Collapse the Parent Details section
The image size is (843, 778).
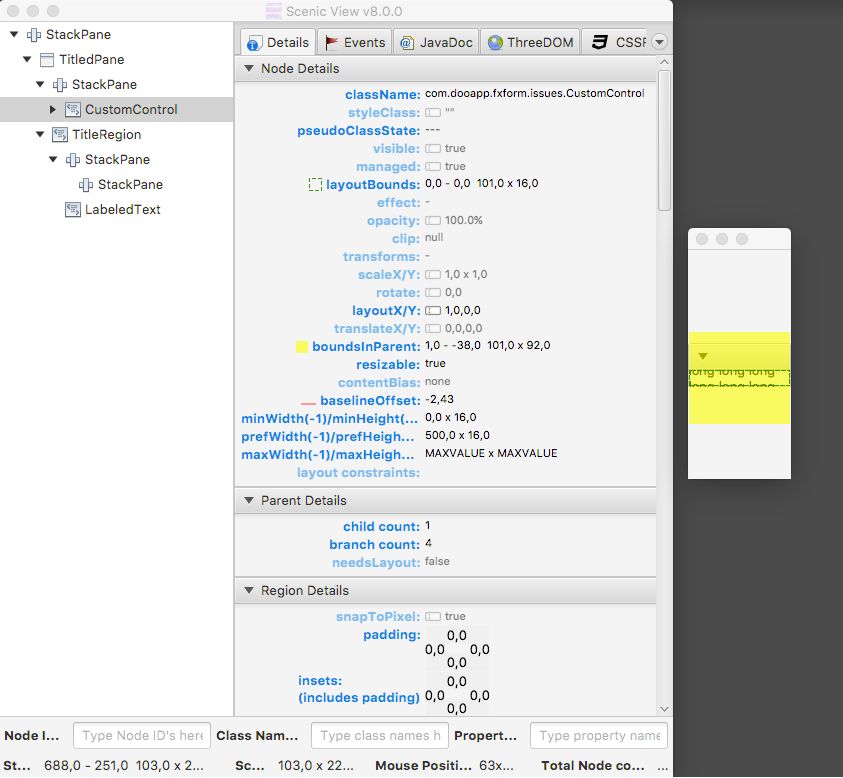coord(249,501)
